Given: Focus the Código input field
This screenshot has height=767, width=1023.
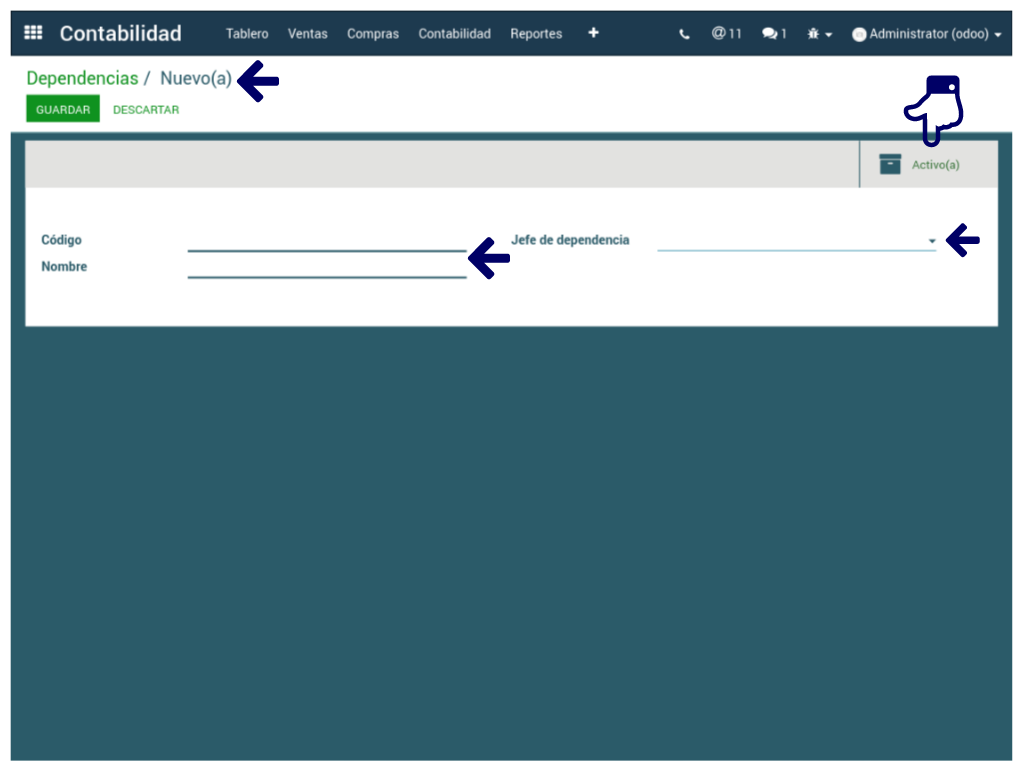Looking at the screenshot, I should click(326, 240).
